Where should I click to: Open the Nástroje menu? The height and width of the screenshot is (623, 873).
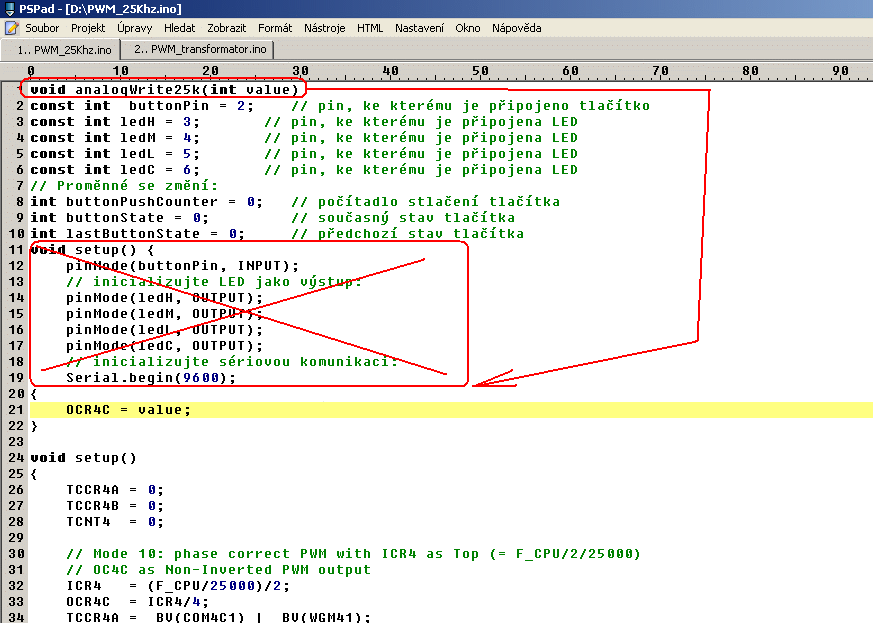[325, 28]
